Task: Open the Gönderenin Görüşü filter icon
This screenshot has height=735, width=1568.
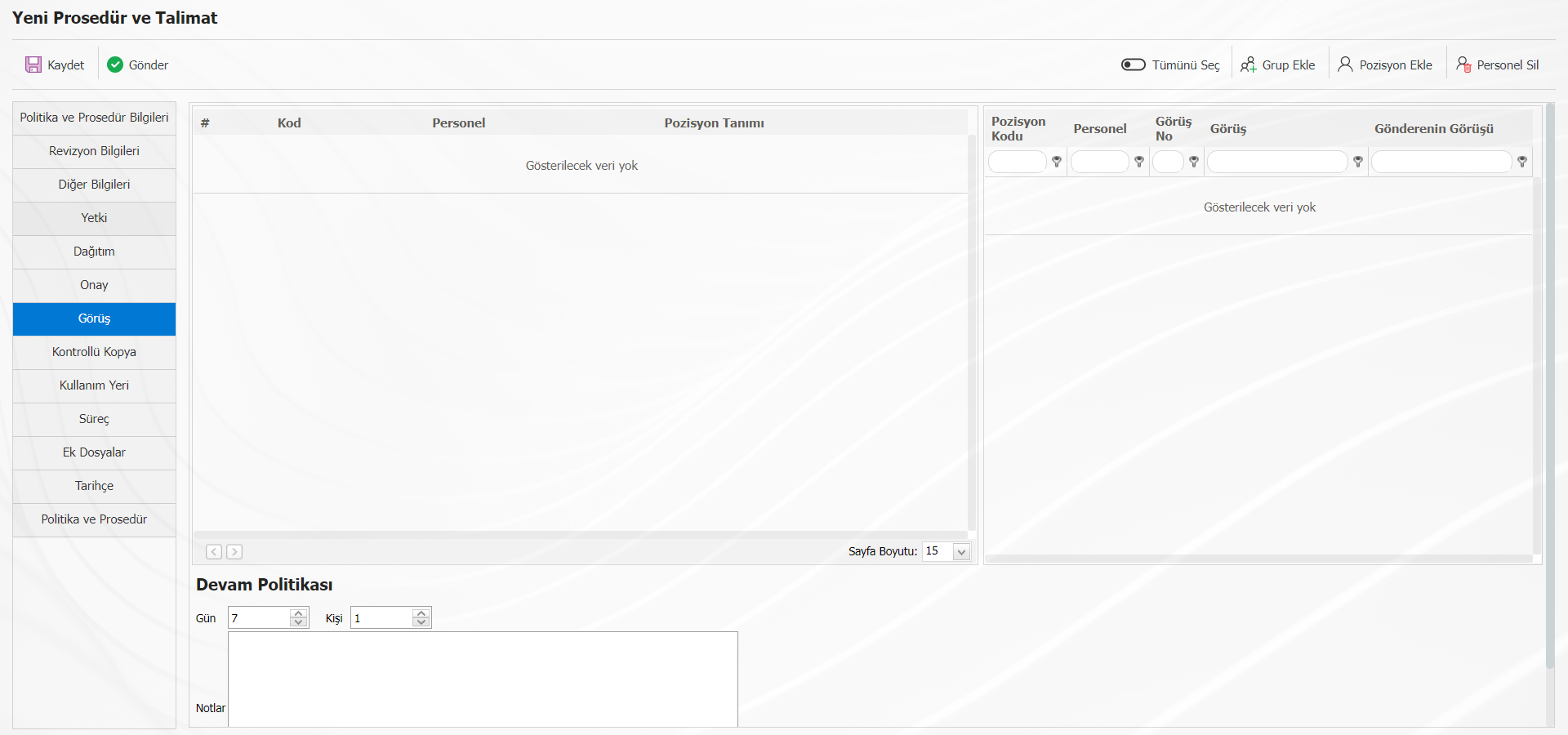Action: 1522,162
